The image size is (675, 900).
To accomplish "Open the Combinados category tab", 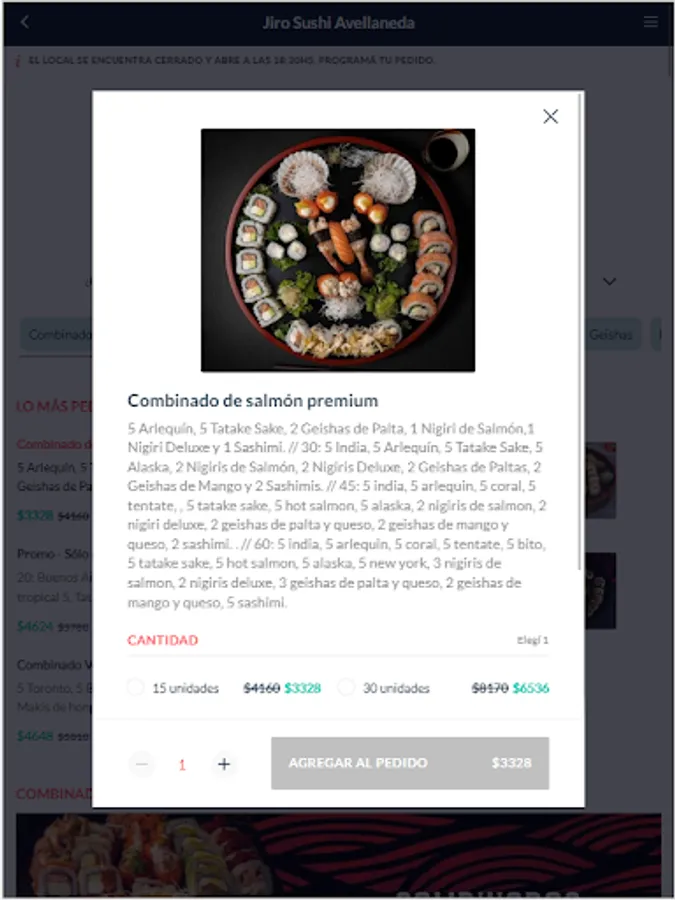I will coord(57,335).
